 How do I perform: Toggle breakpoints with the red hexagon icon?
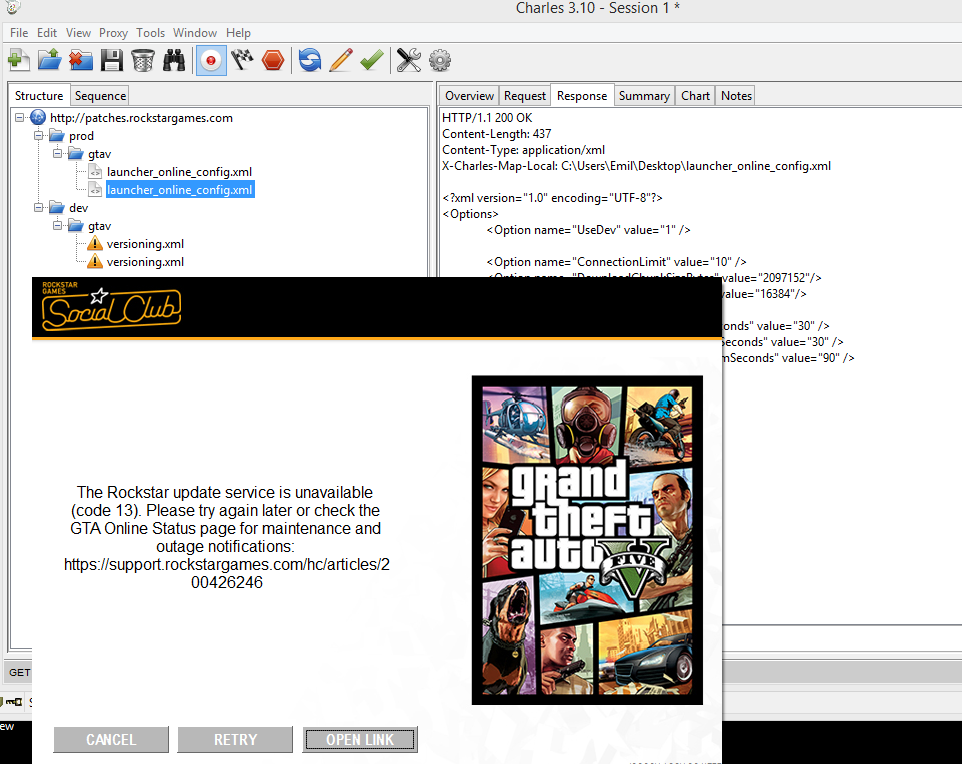[273, 60]
